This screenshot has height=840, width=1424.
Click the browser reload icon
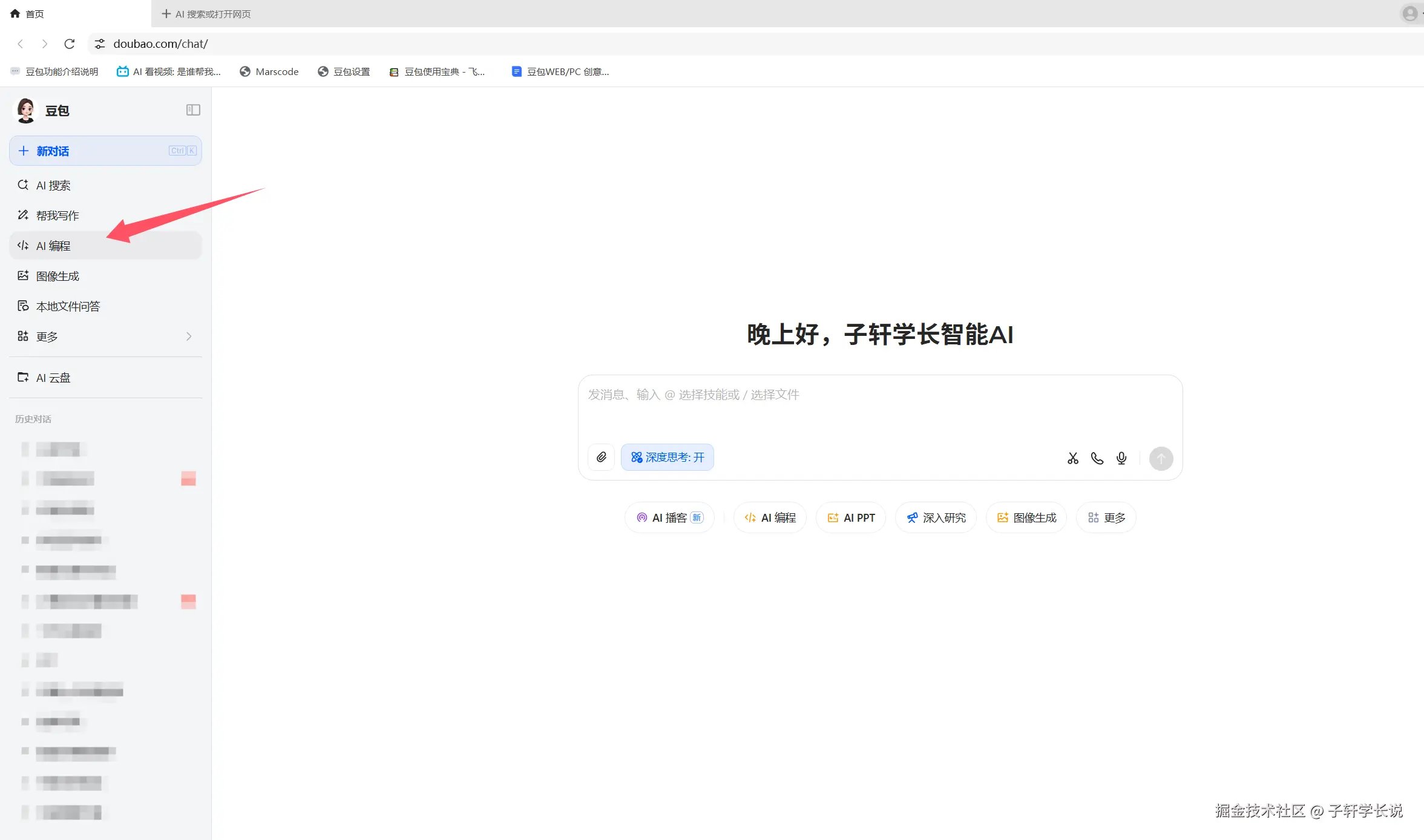coord(70,44)
